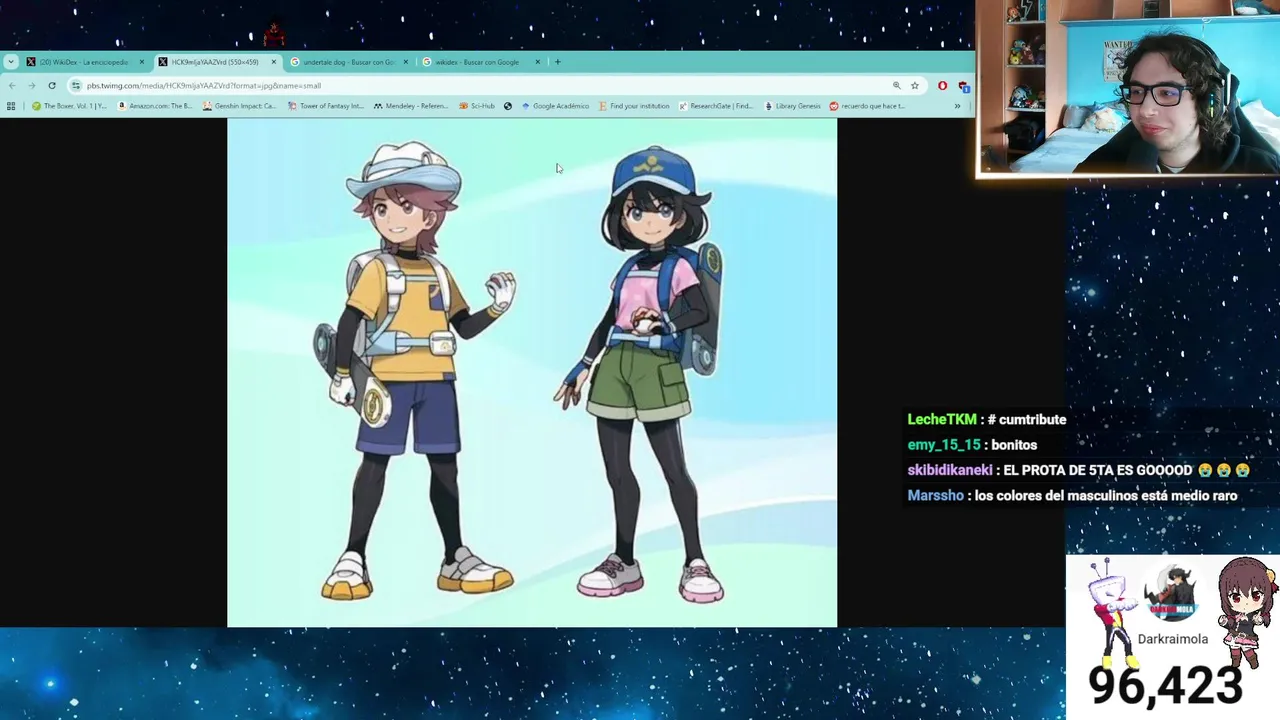Click the Darkraimola round avatar logo
This screenshot has width=1280, height=720.
(1172, 594)
